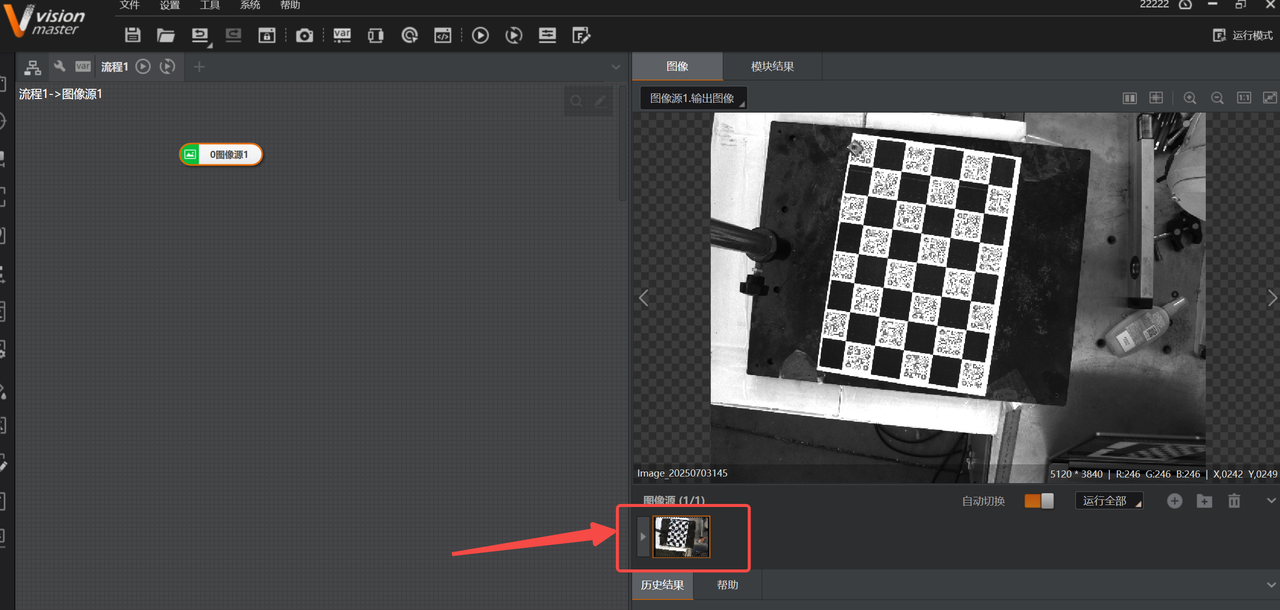
Task: Open the 系统 menu
Action: click(250, 5)
